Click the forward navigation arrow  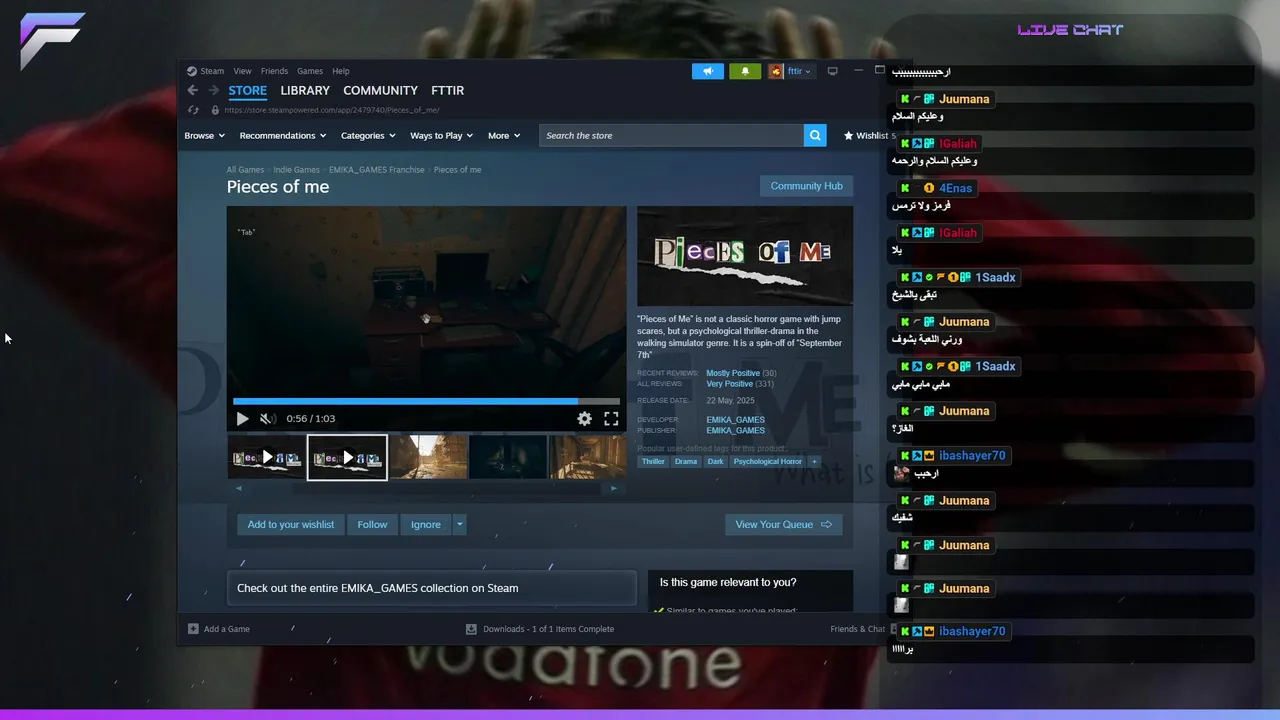213,90
